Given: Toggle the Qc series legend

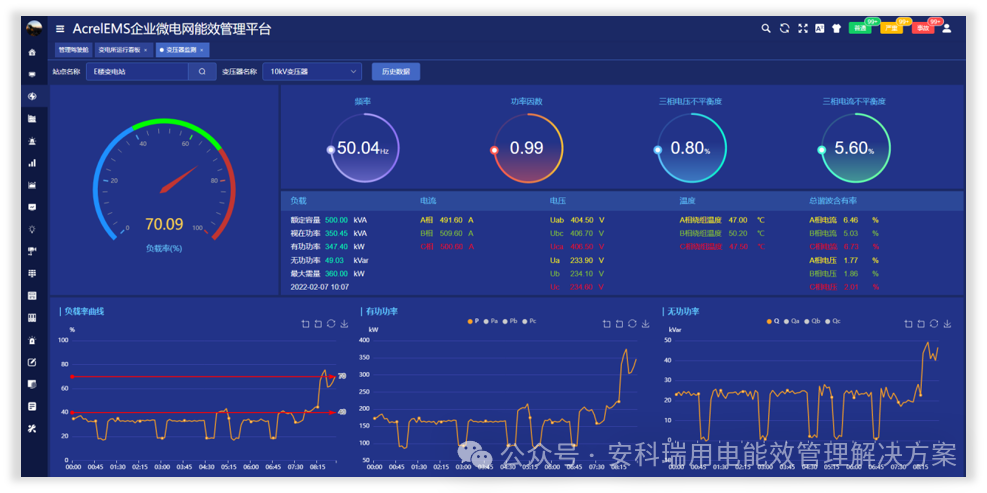Looking at the screenshot, I should pyautogui.click(x=831, y=321).
